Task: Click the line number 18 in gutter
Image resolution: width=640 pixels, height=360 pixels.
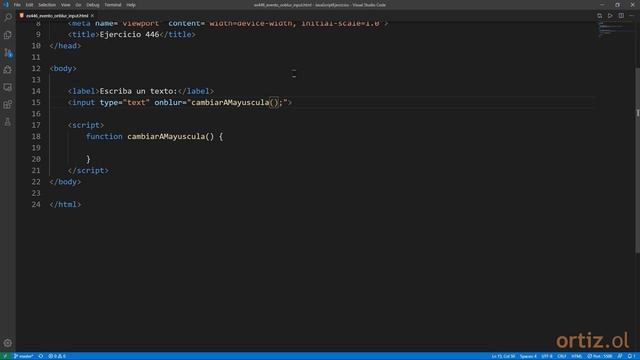Action: click(36, 136)
